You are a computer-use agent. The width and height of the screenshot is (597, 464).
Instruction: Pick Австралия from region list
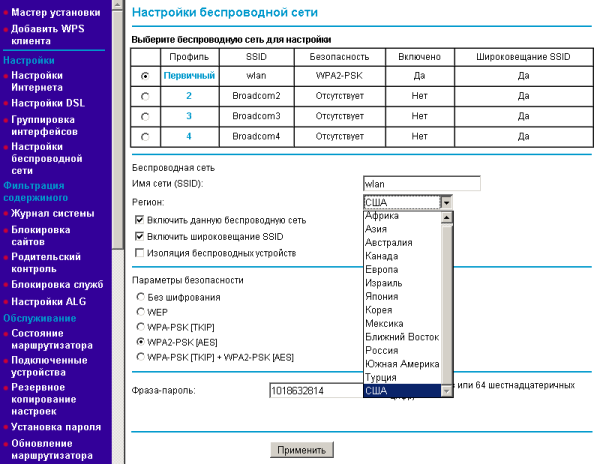tap(402, 242)
